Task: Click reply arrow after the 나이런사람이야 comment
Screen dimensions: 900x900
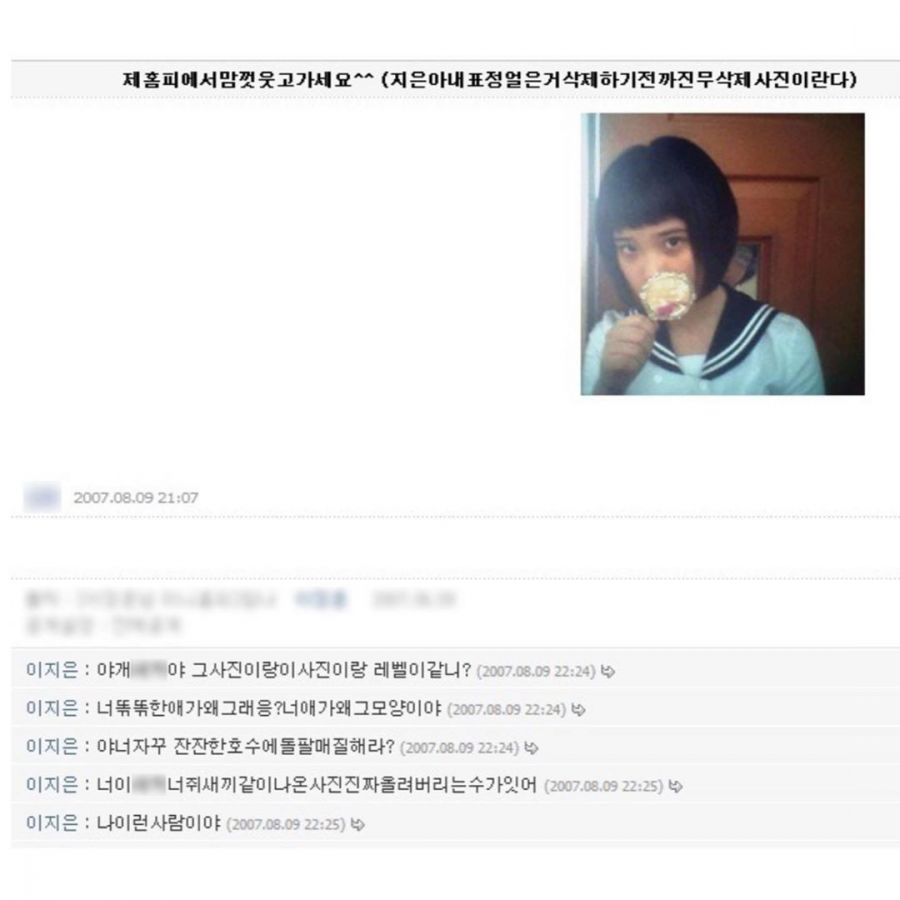Action: (358, 824)
